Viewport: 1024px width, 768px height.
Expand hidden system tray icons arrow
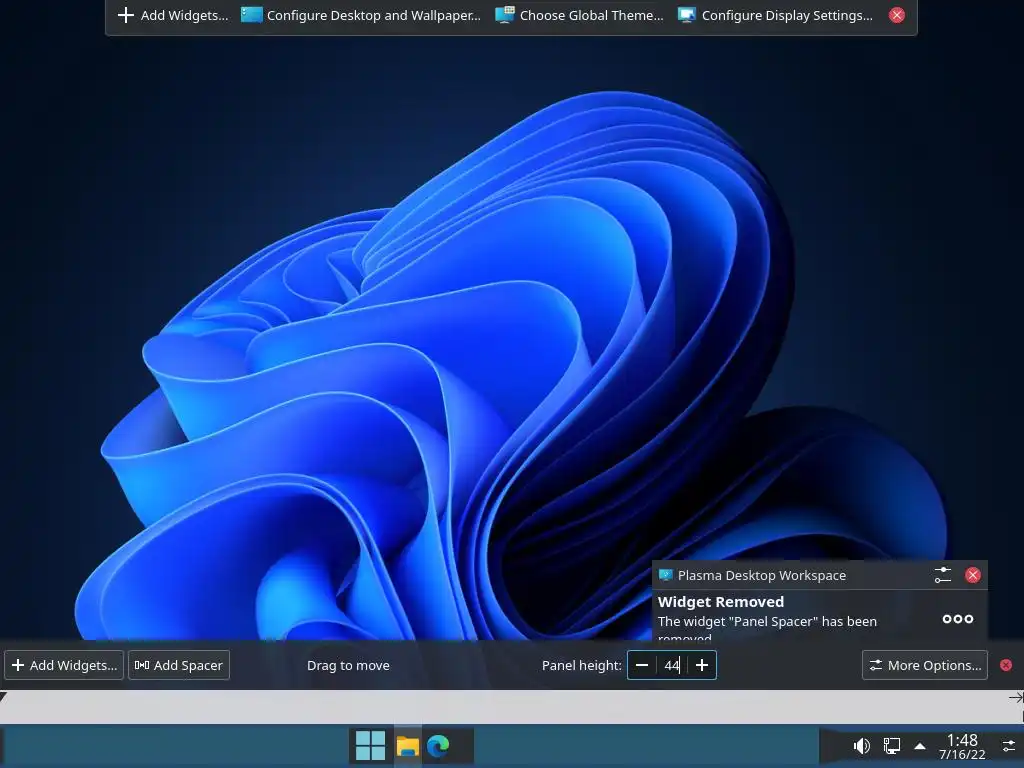[x=920, y=746]
